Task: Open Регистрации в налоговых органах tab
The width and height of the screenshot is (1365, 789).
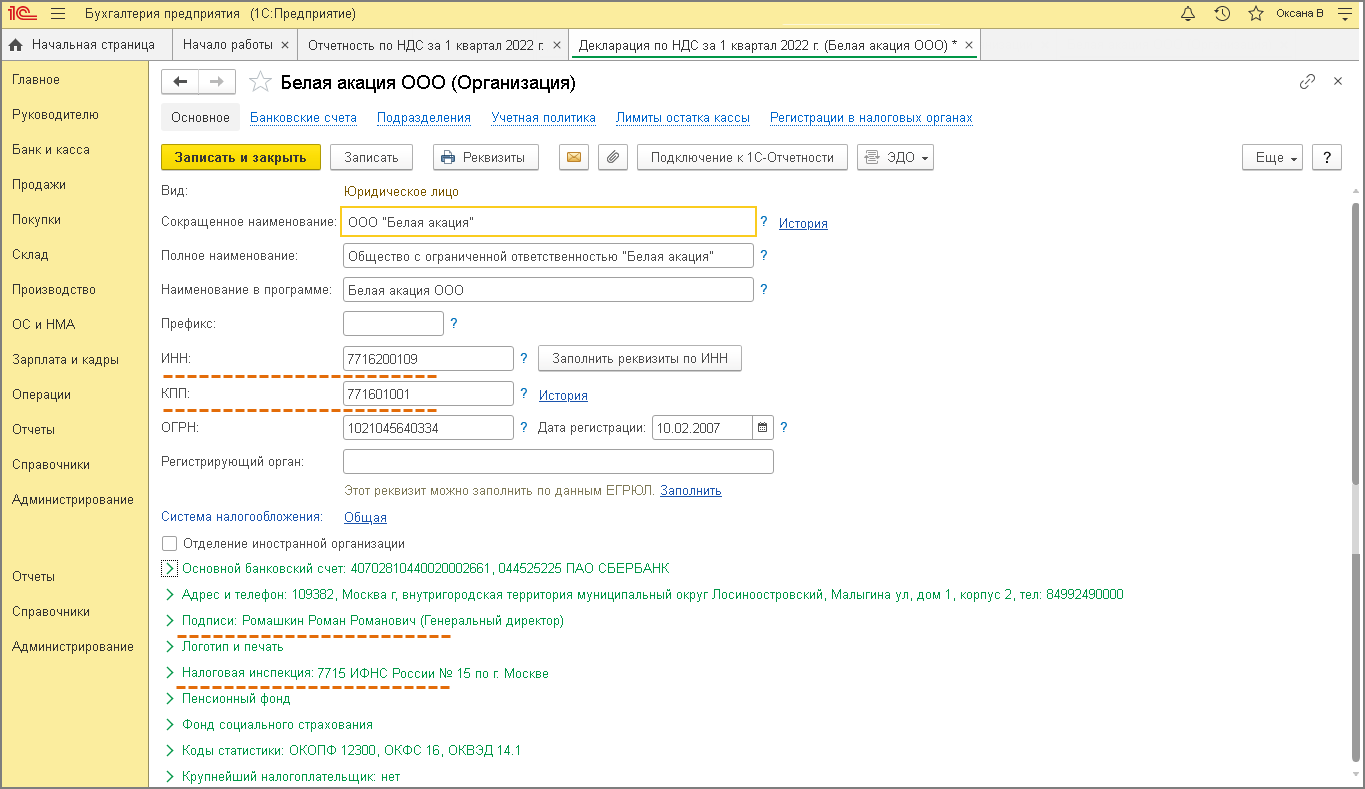Action: 871,118
